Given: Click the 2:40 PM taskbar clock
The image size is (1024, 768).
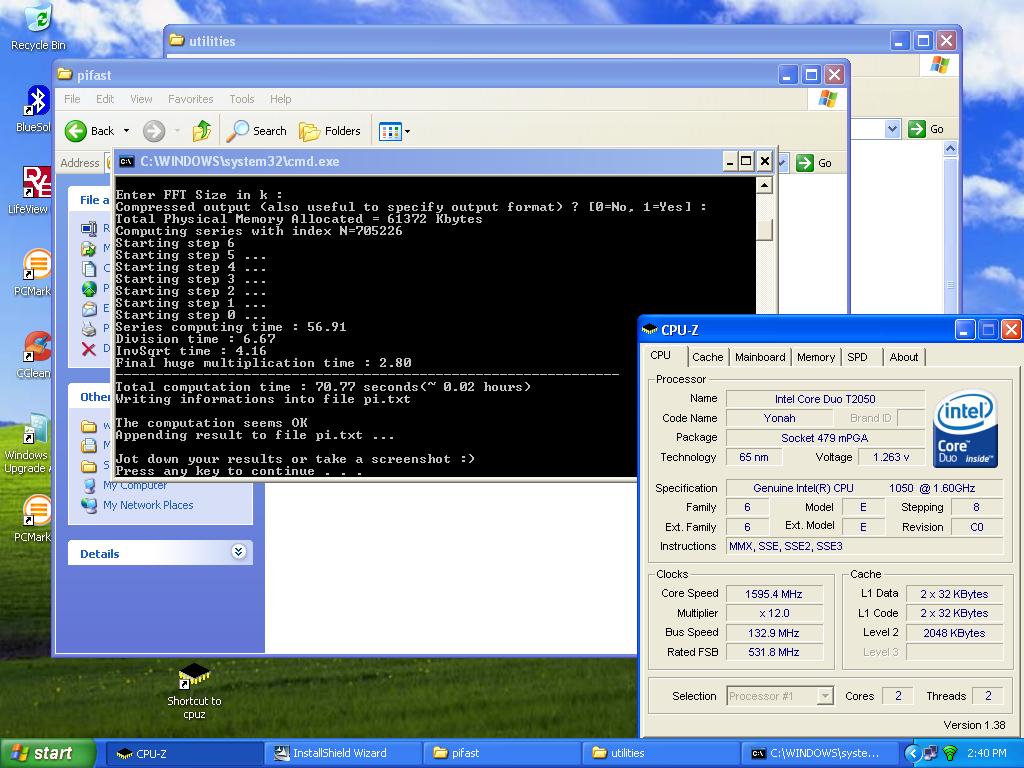Looking at the screenshot, I should point(987,754).
